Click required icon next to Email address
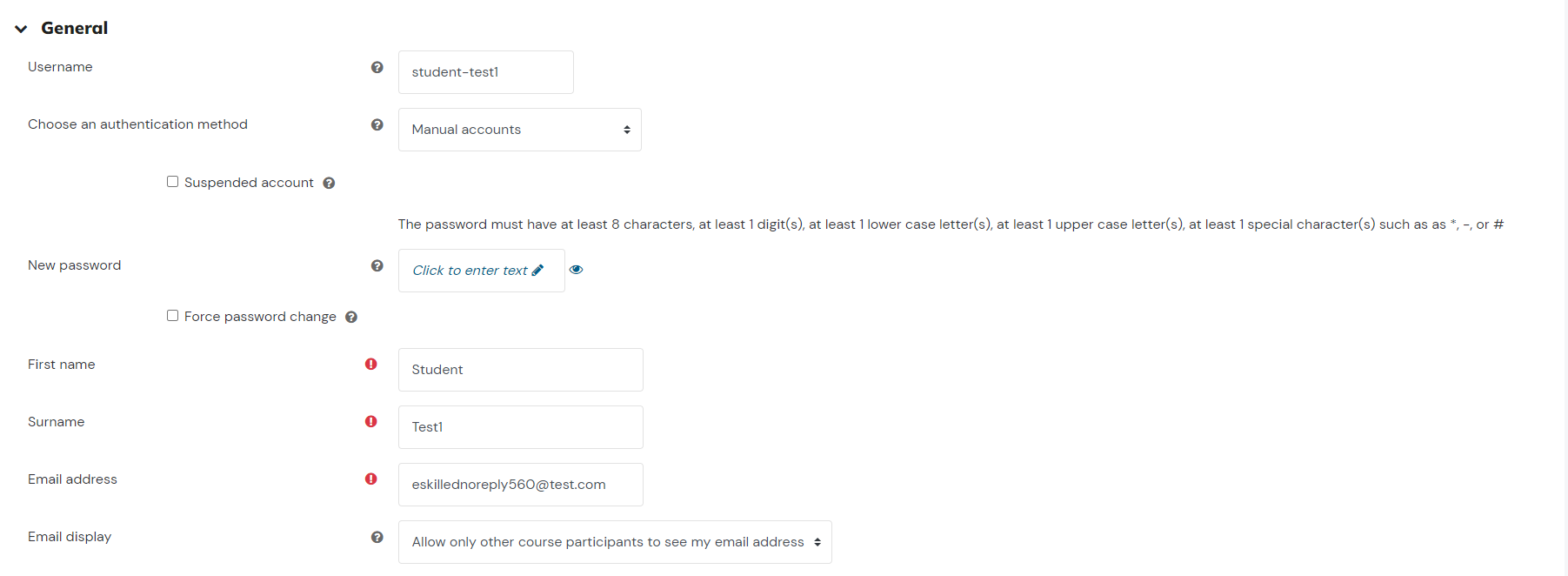 371,479
